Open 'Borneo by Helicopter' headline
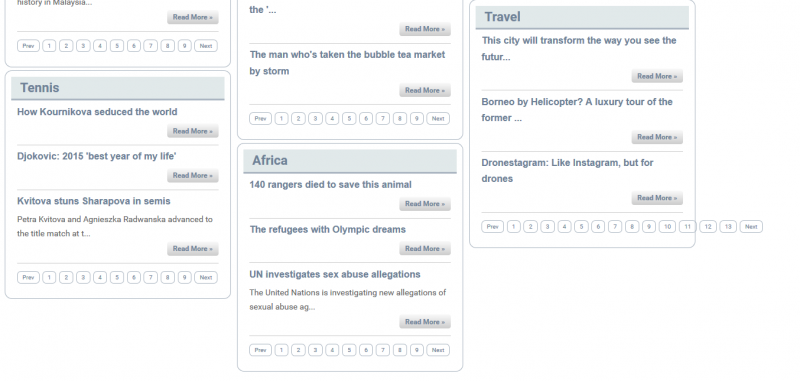This screenshot has height=381, width=800. [577, 110]
